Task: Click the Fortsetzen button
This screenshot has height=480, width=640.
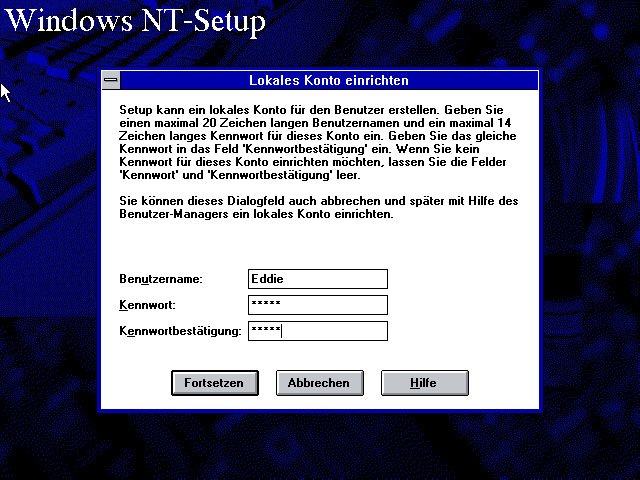Action: pos(214,383)
